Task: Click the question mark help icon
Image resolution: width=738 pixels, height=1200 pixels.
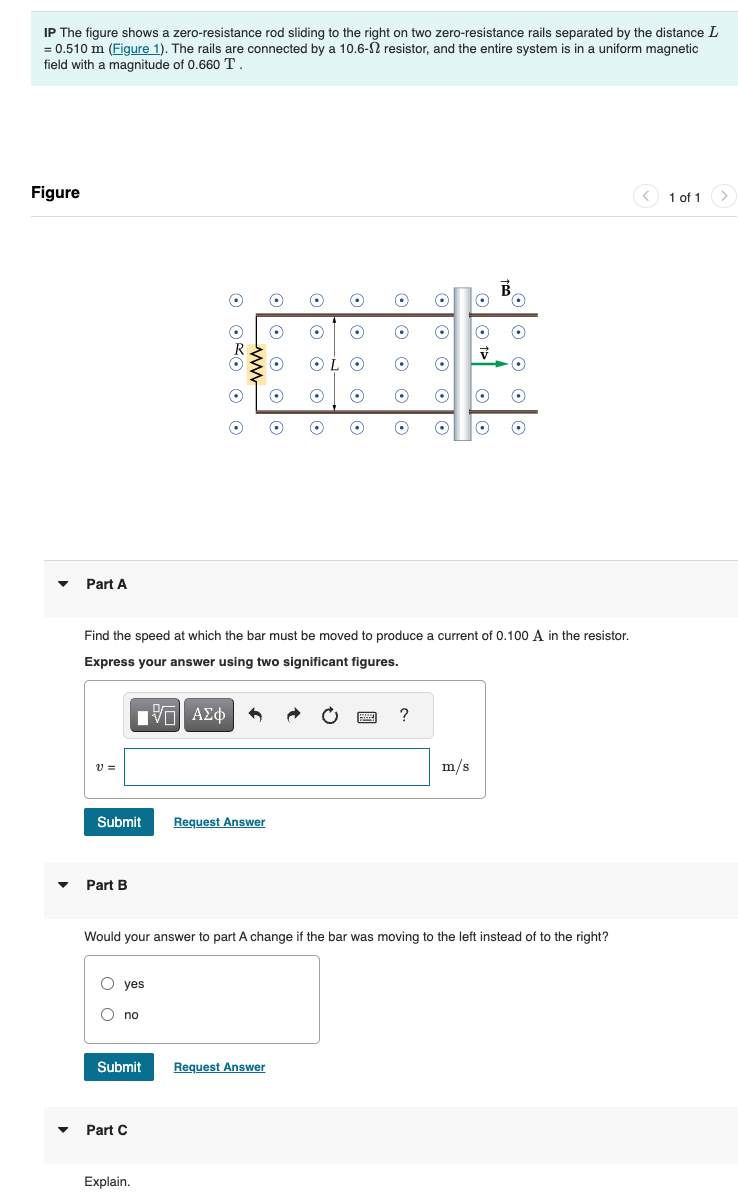Action: point(403,714)
